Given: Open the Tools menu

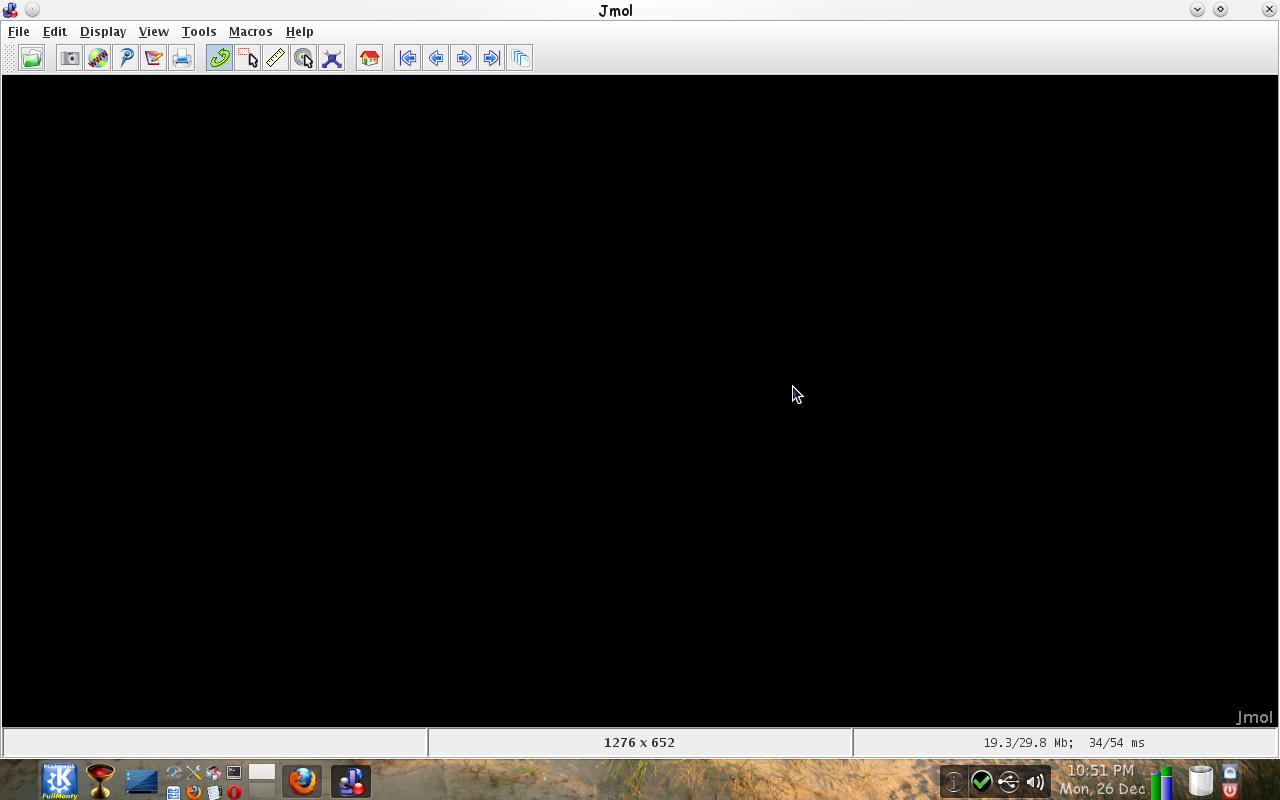Looking at the screenshot, I should pos(199,31).
